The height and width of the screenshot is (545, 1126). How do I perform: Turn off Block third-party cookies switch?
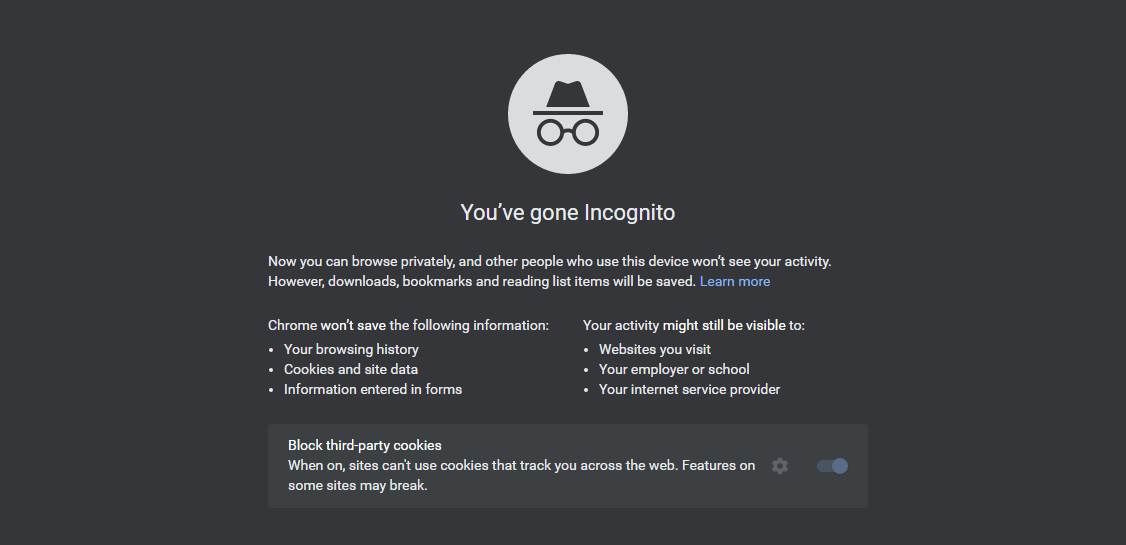[x=832, y=466]
